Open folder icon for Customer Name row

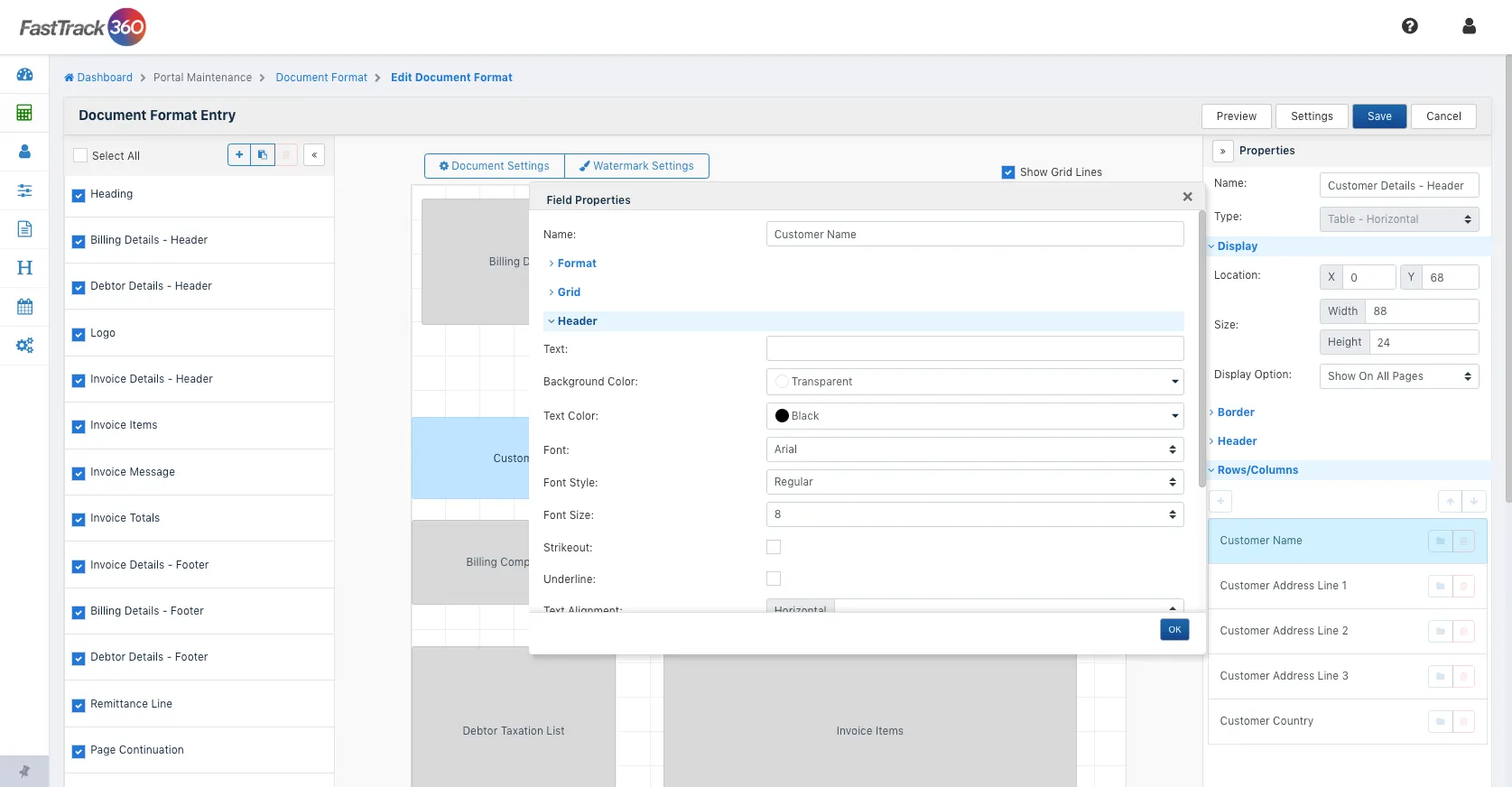[x=1440, y=541]
